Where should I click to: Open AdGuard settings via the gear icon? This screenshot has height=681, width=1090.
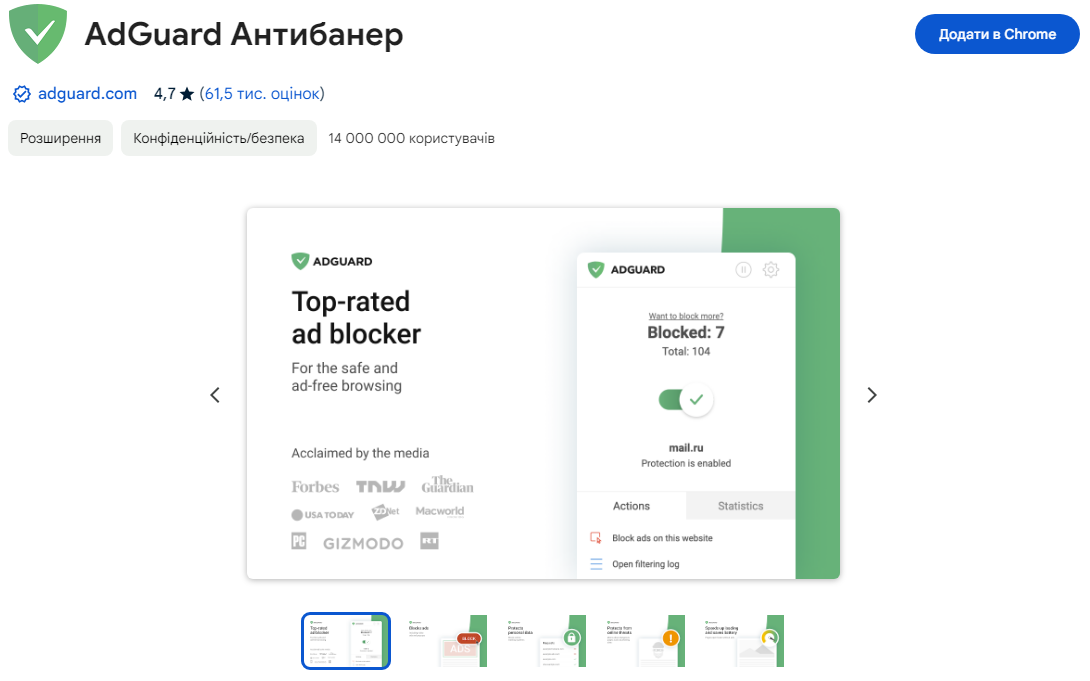point(770,270)
